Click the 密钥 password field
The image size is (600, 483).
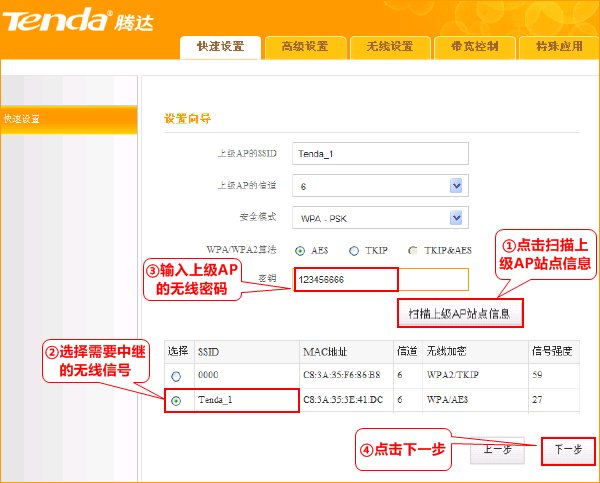[380, 280]
